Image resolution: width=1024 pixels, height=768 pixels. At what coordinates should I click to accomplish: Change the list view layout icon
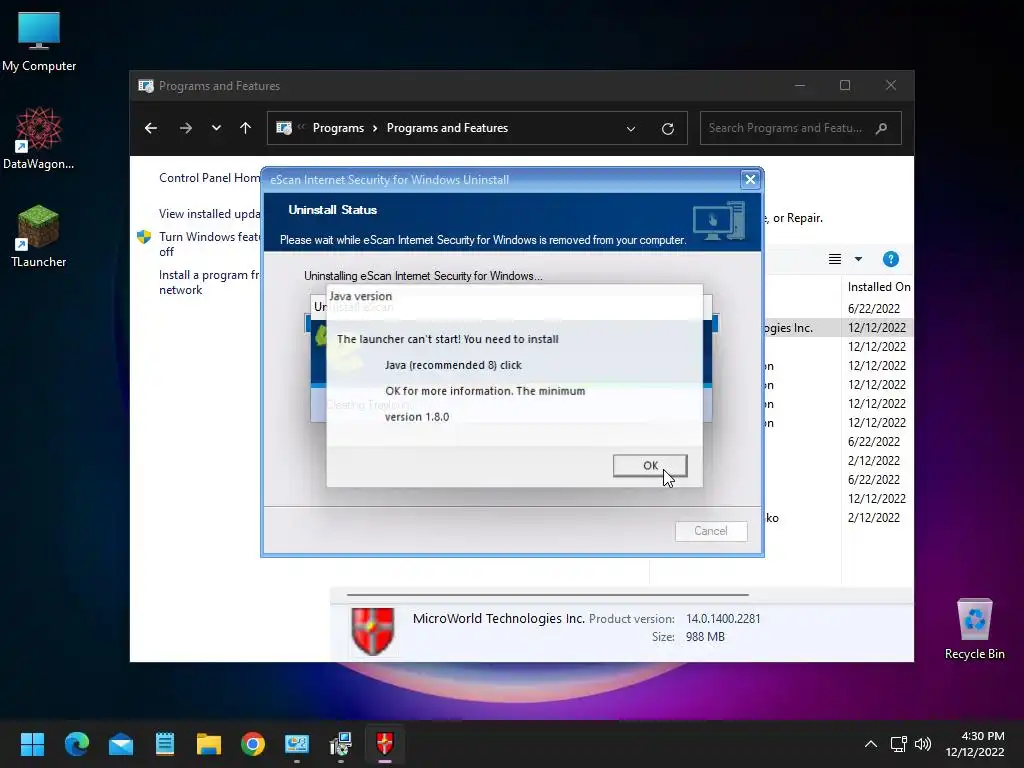click(x=835, y=259)
